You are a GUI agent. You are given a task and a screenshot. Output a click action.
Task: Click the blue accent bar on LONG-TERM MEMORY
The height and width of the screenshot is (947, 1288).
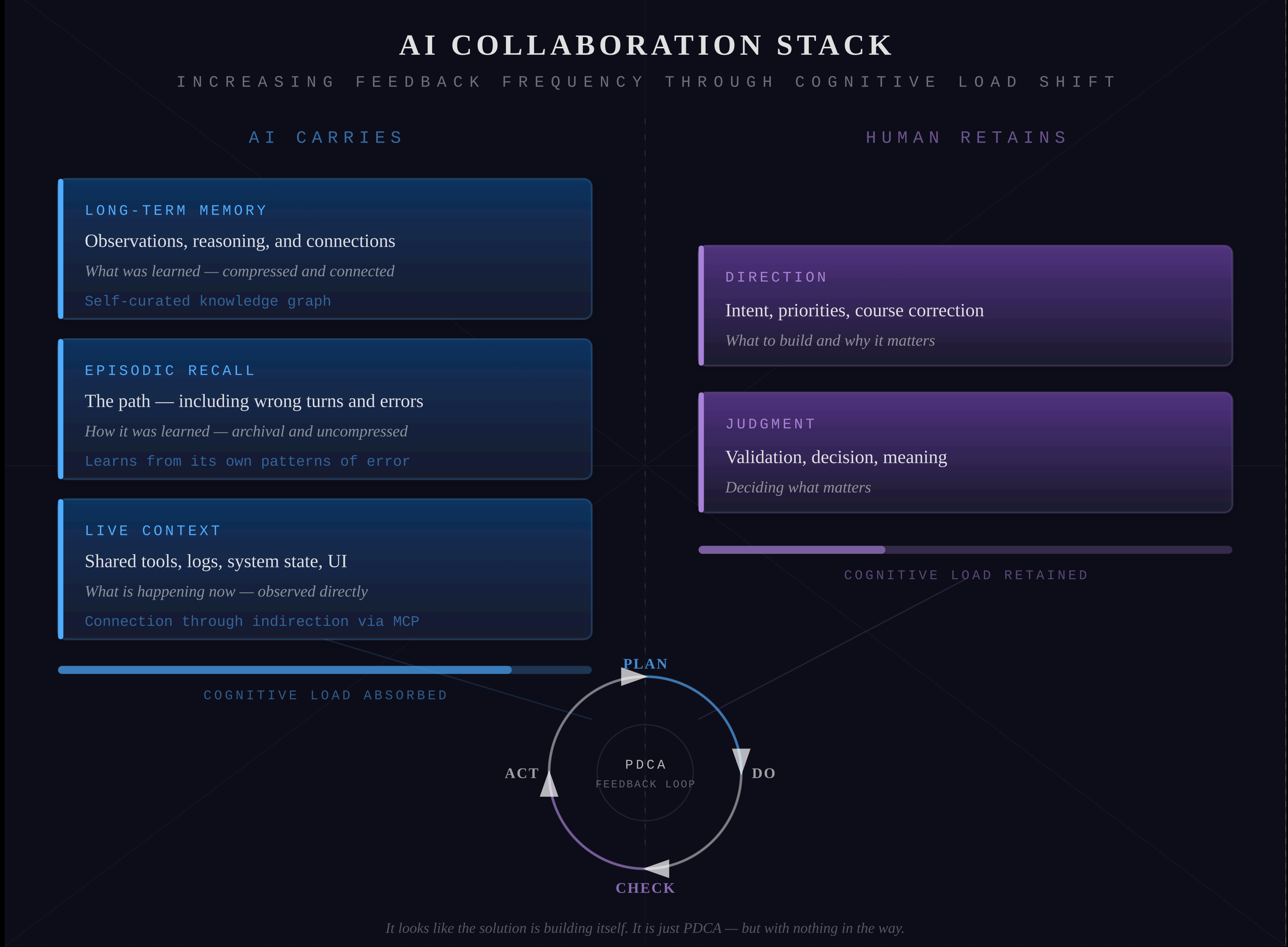coord(61,248)
